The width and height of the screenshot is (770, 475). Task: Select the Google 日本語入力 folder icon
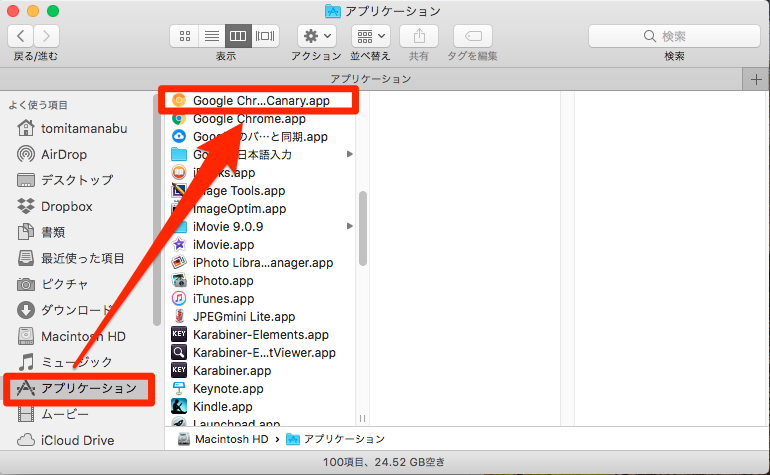point(179,154)
